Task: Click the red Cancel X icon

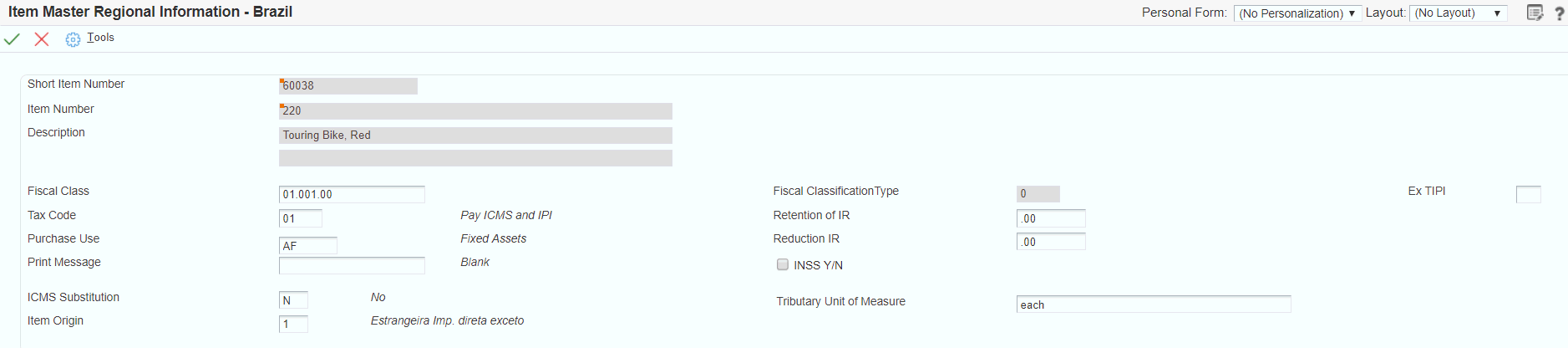Action: pyautogui.click(x=42, y=39)
